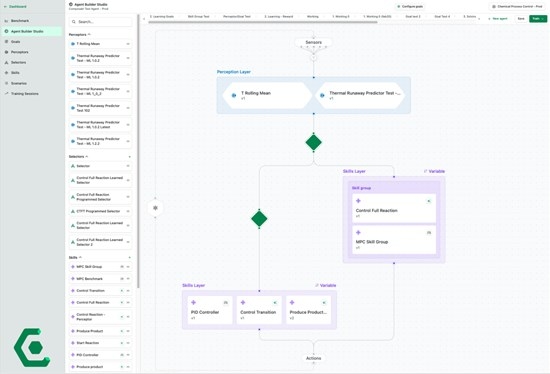Switch to the Goal Test 4 tab
Screen dimensions: 550x374
point(442,16)
